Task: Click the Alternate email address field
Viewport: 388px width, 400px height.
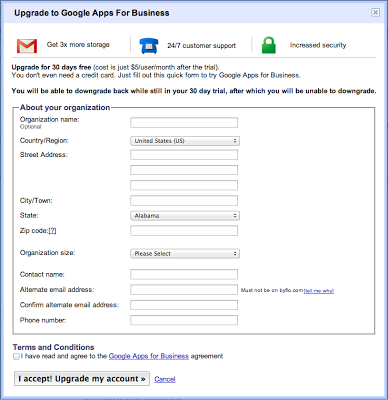Action: coord(184,290)
